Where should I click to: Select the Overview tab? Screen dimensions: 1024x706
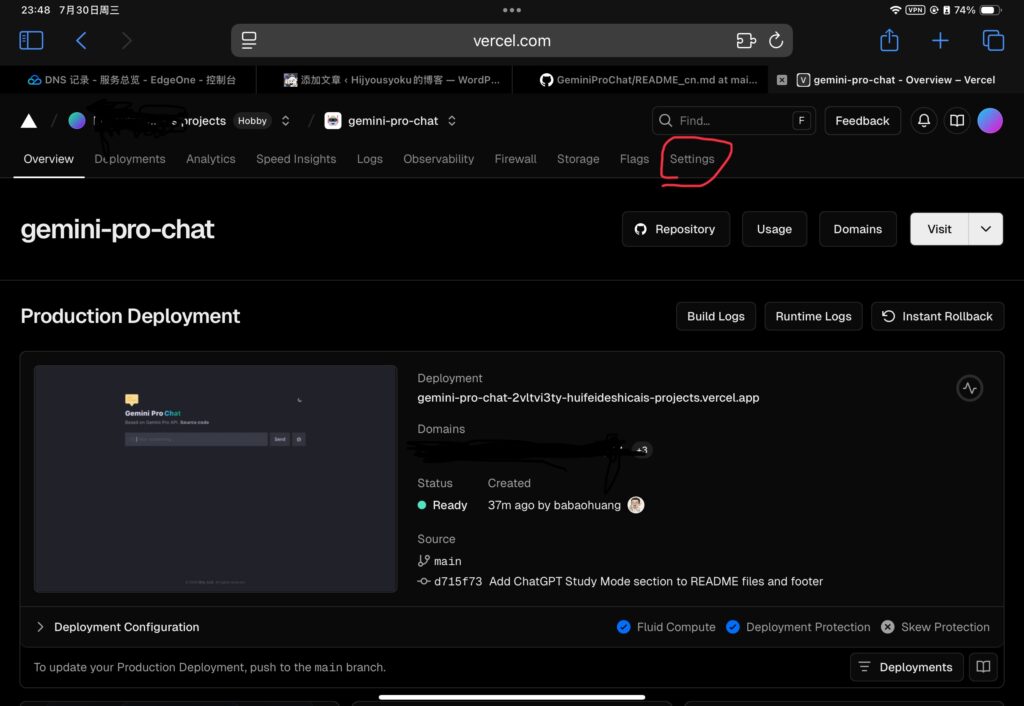[x=48, y=159]
